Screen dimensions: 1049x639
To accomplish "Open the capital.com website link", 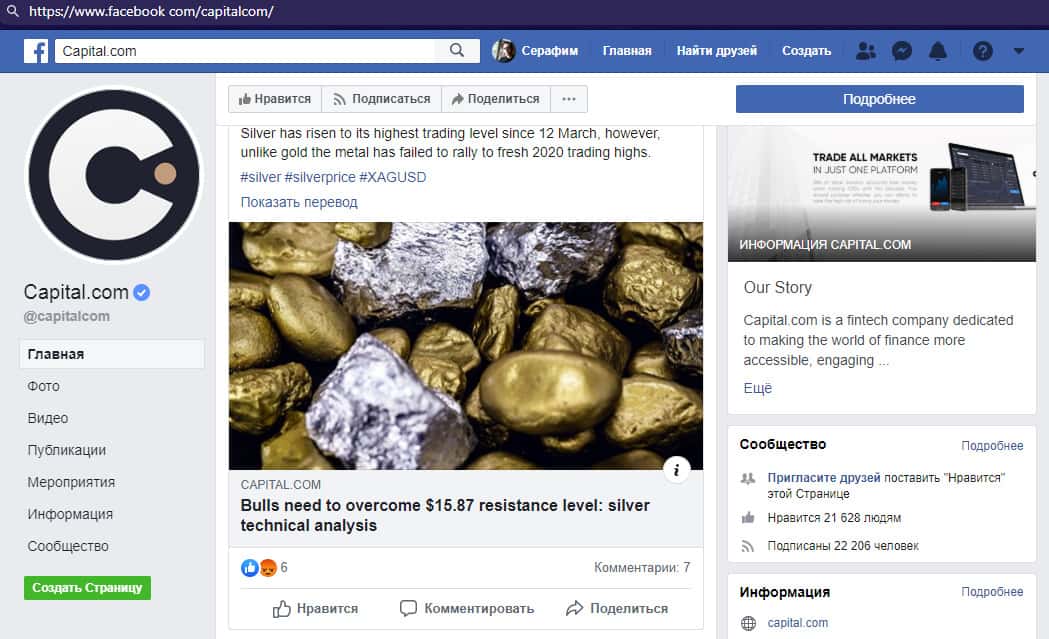I will click(797, 623).
